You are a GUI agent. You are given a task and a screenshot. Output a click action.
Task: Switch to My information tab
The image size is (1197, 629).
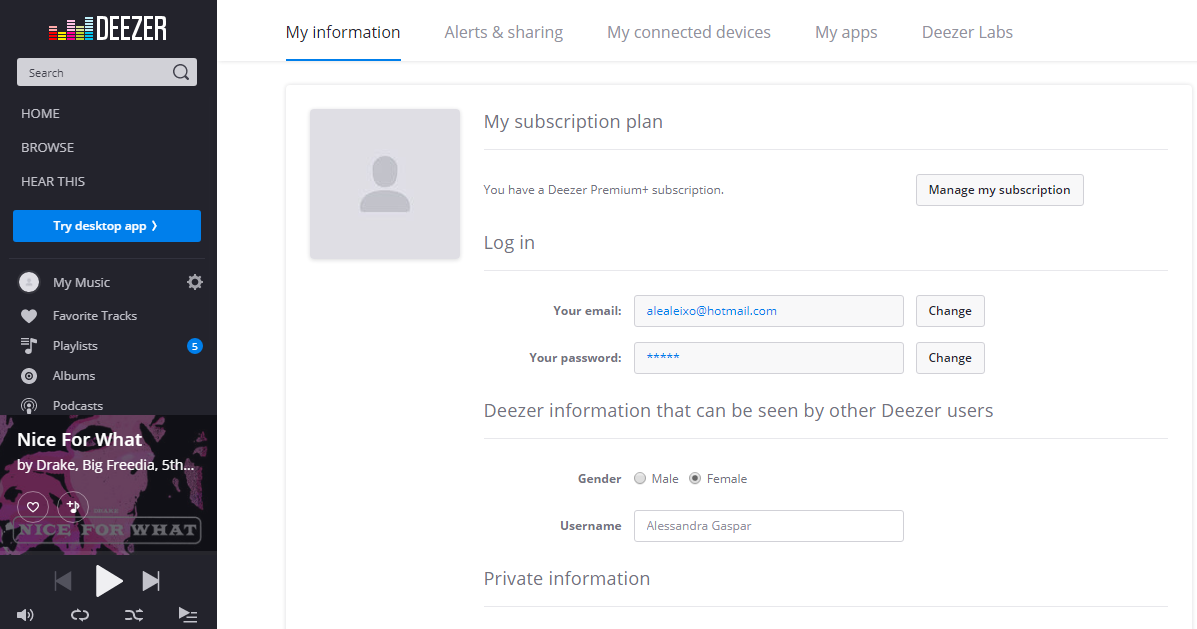pyautogui.click(x=343, y=32)
